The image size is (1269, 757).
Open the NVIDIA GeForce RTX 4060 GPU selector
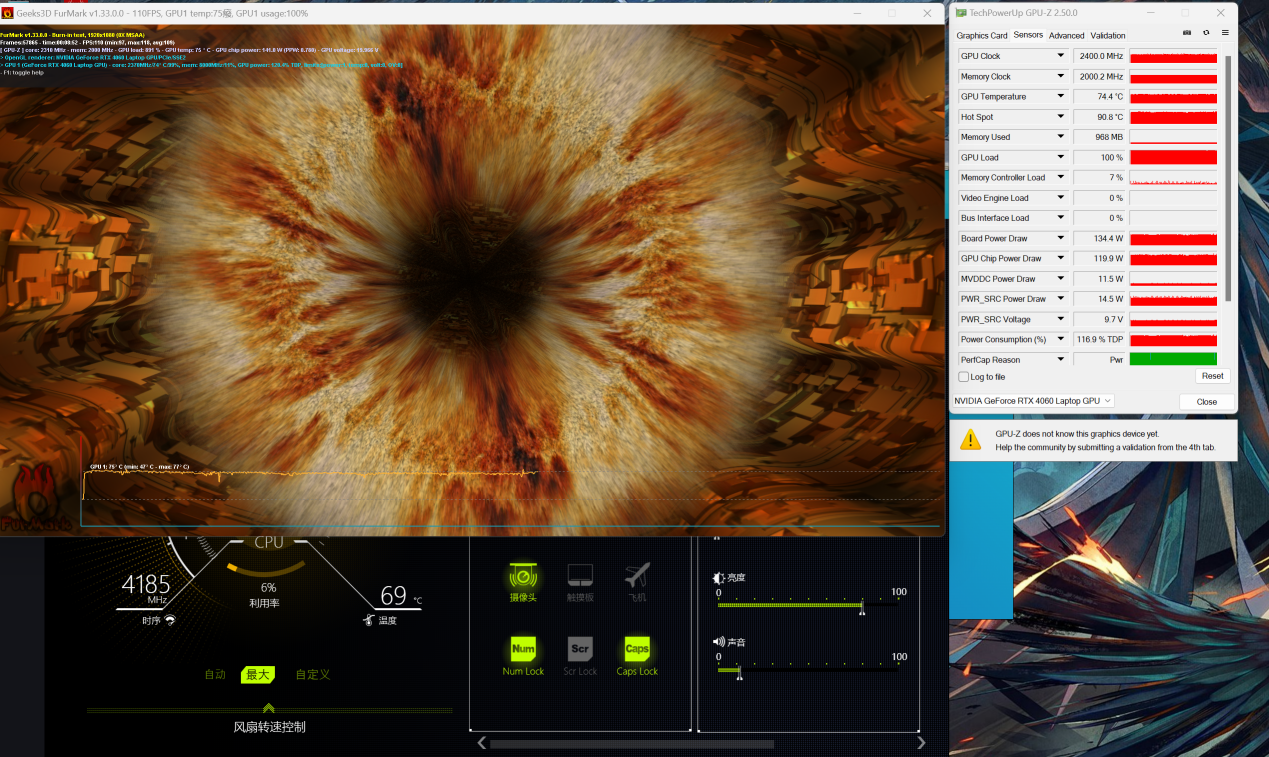(1033, 401)
